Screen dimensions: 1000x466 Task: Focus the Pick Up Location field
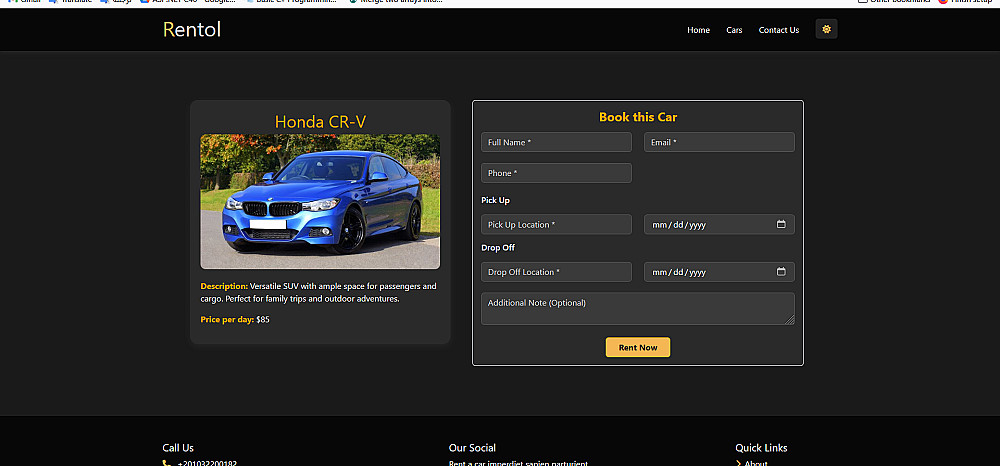pyautogui.click(x=556, y=224)
